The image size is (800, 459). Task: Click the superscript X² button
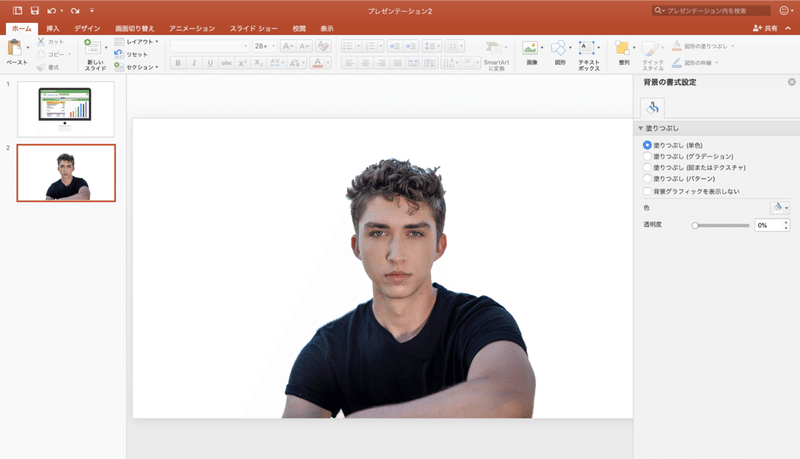(243, 63)
